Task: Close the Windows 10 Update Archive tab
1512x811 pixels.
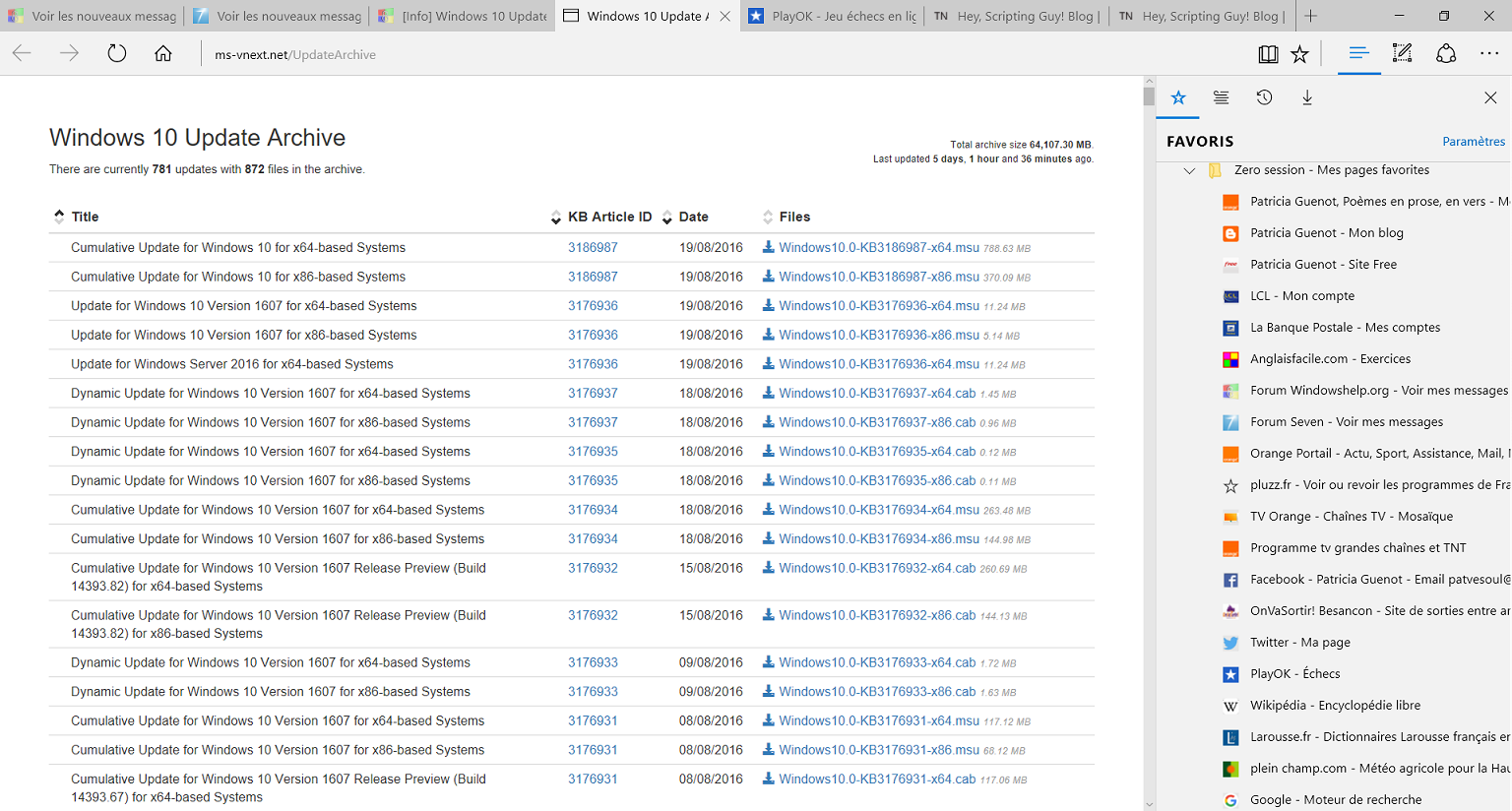Action: pyautogui.click(x=725, y=16)
